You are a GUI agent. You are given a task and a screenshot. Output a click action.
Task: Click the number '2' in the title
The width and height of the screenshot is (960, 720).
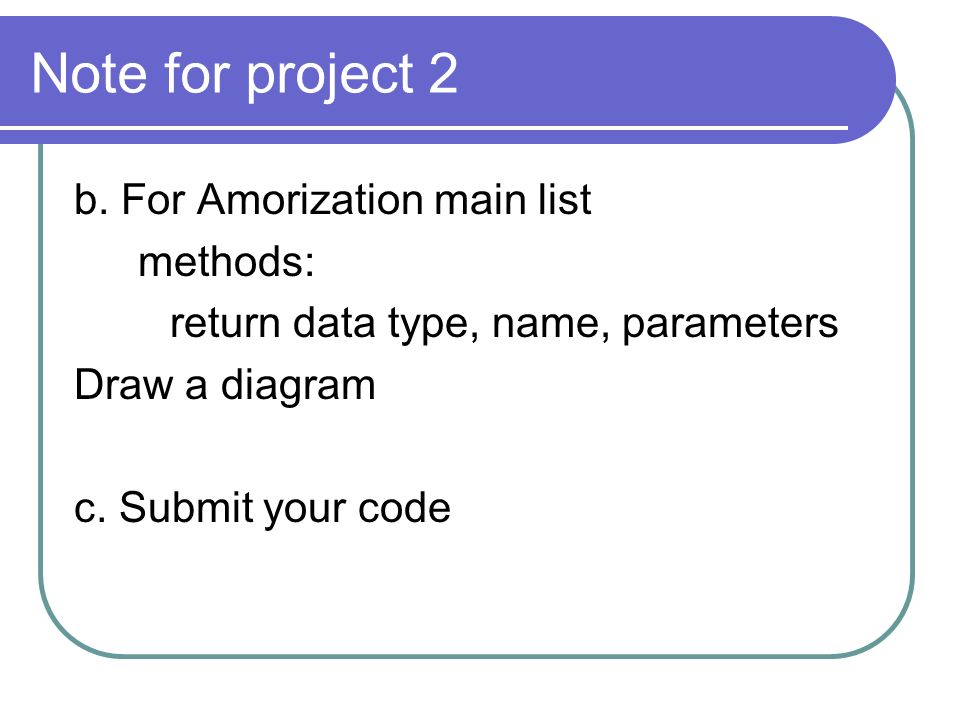(x=443, y=74)
